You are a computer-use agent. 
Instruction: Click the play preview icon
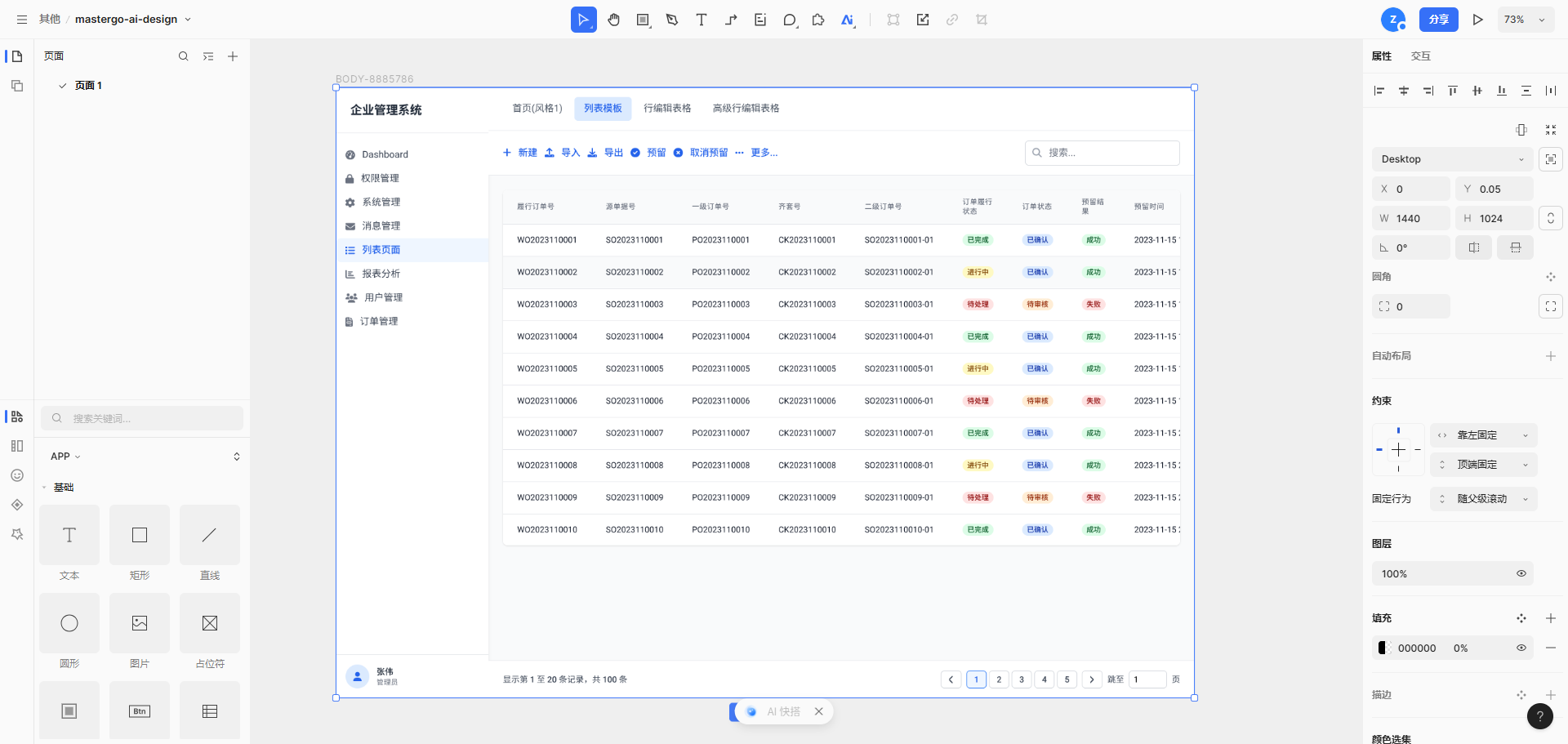[1477, 20]
